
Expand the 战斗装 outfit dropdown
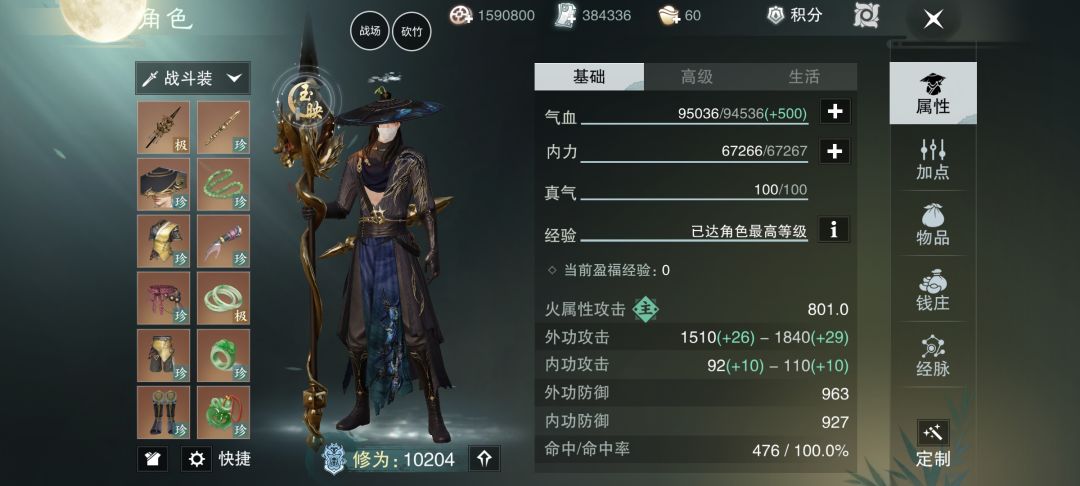coord(193,78)
